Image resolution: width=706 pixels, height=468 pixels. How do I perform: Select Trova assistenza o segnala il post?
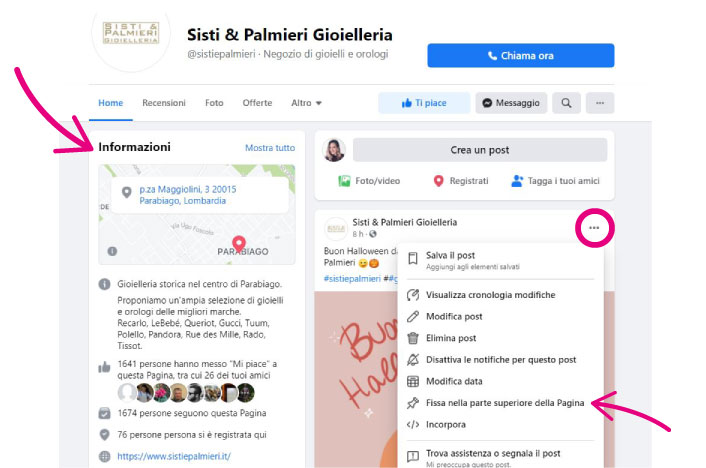[500, 457]
